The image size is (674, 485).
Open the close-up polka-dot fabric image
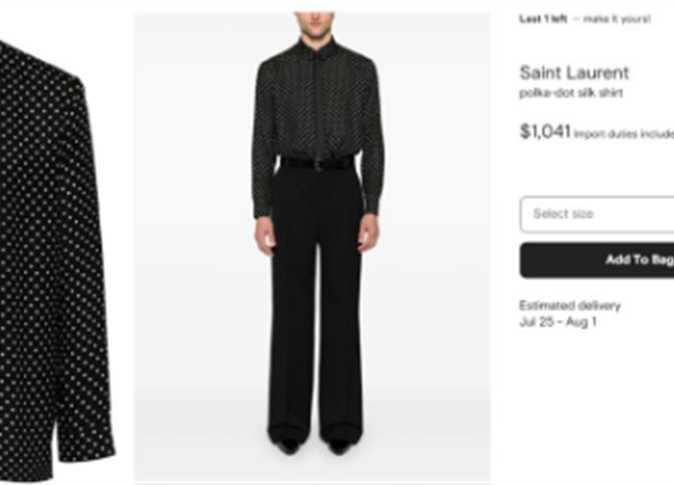[x=56, y=258]
